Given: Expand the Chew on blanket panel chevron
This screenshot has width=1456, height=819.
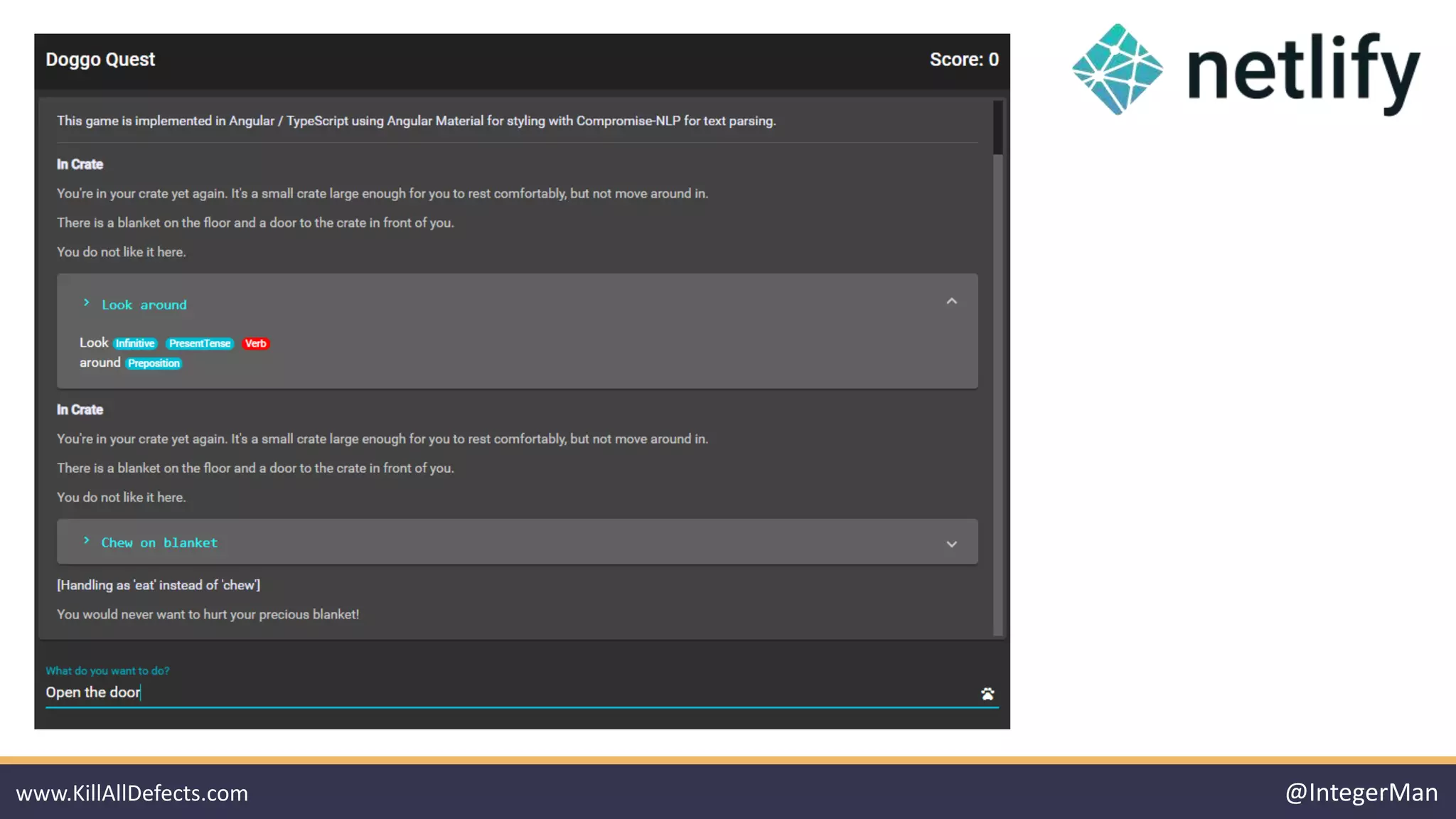Looking at the screenshot, I should tap(951, 544).
